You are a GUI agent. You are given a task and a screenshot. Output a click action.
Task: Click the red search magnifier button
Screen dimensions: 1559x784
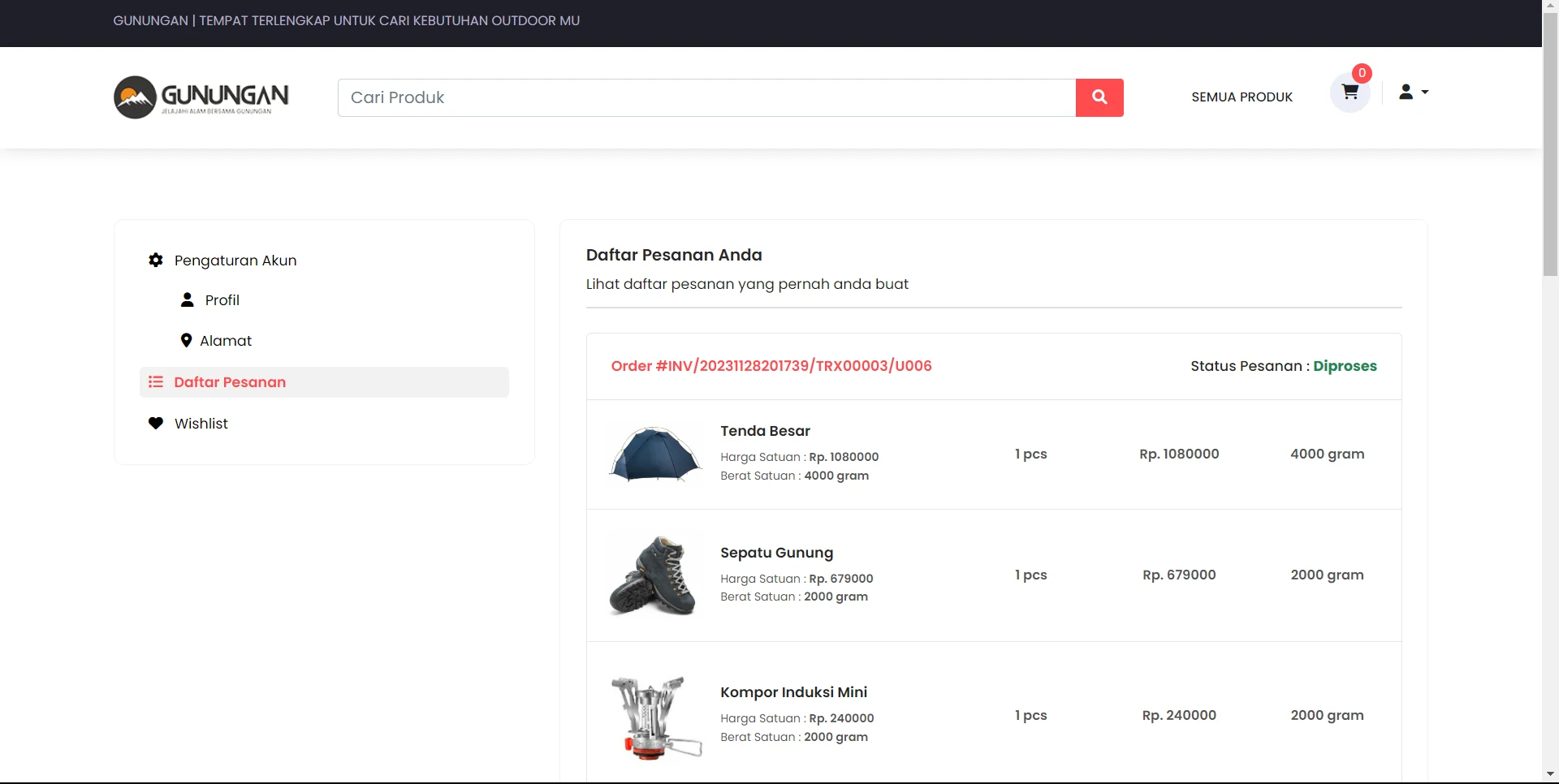pyautogui.click(x=1099, y=97)
